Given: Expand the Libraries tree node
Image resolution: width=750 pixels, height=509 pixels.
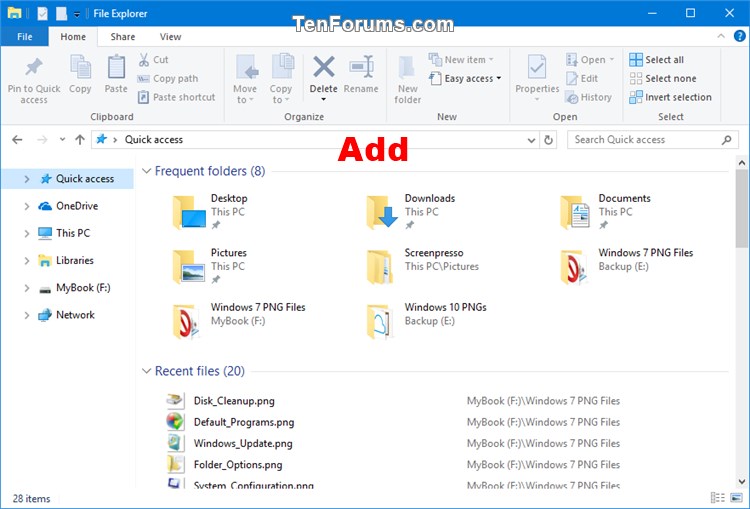Looking at the screenshot, I should pyautogui.click(x=27, y=261).
